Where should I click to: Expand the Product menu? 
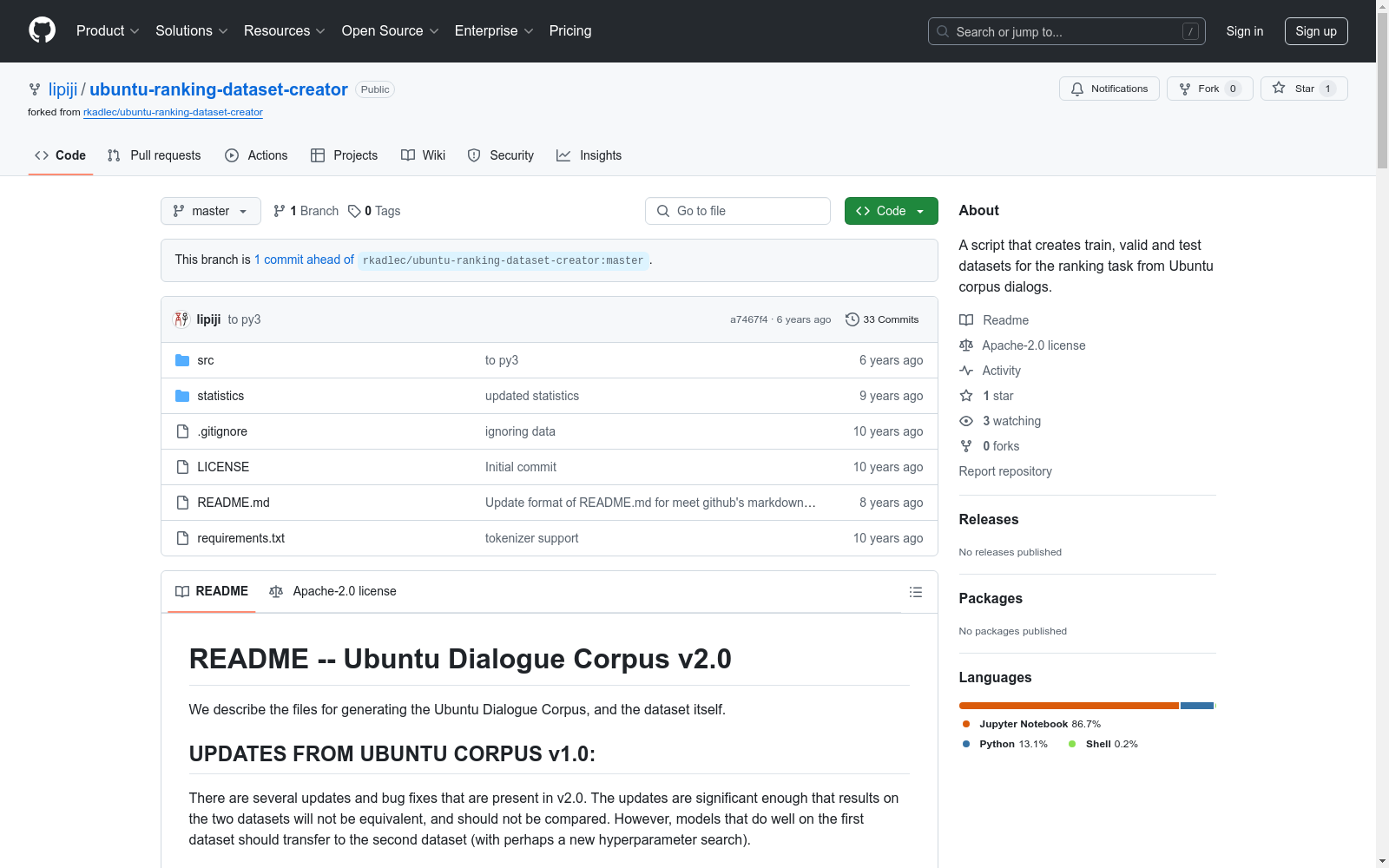pyautogui.click(x=108, y=31)
